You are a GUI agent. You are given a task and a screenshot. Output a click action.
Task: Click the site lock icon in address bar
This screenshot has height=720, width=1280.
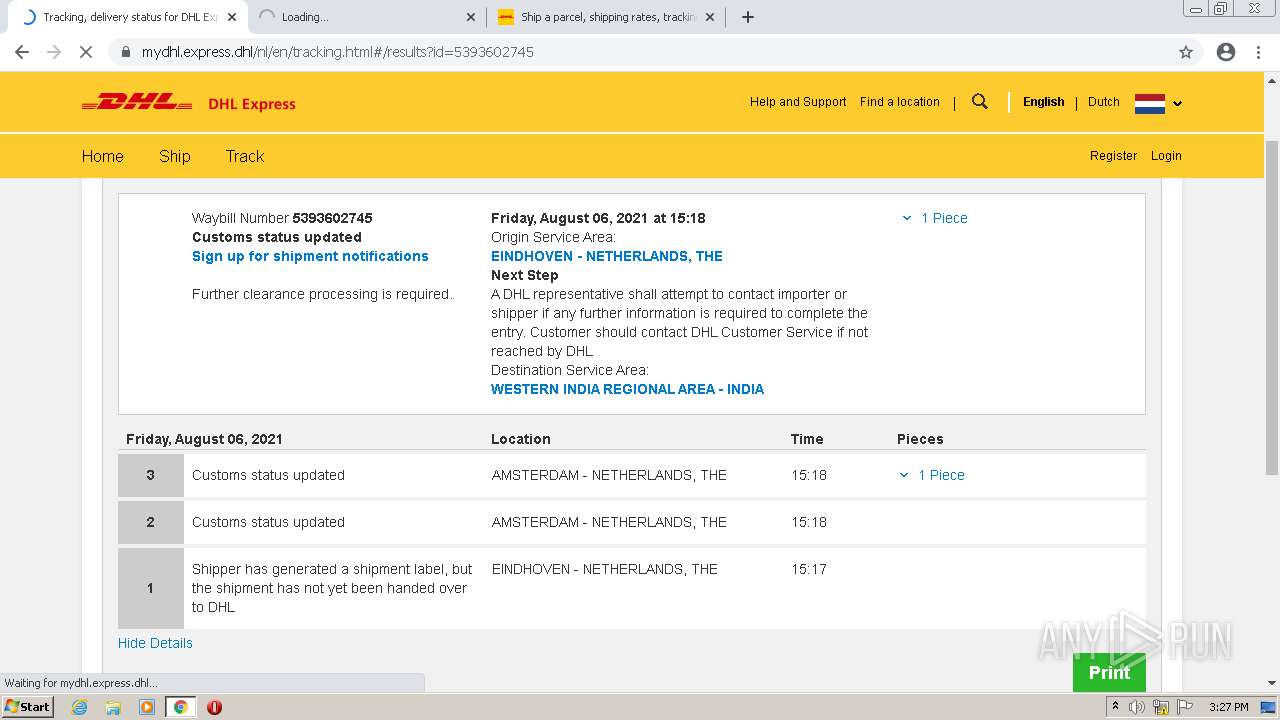pyautogui.click(x=126, y=52)
